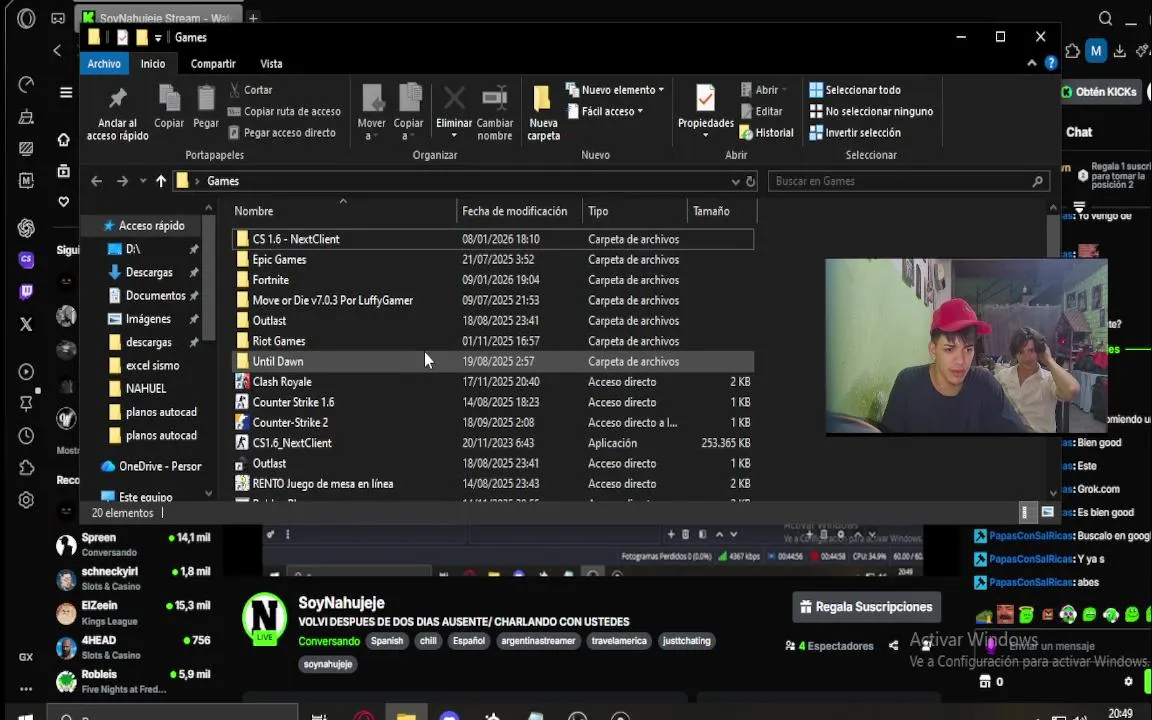Open Fácil acceso dropdown
This screenshot has height=720, width=1152.
click(604, 111)
